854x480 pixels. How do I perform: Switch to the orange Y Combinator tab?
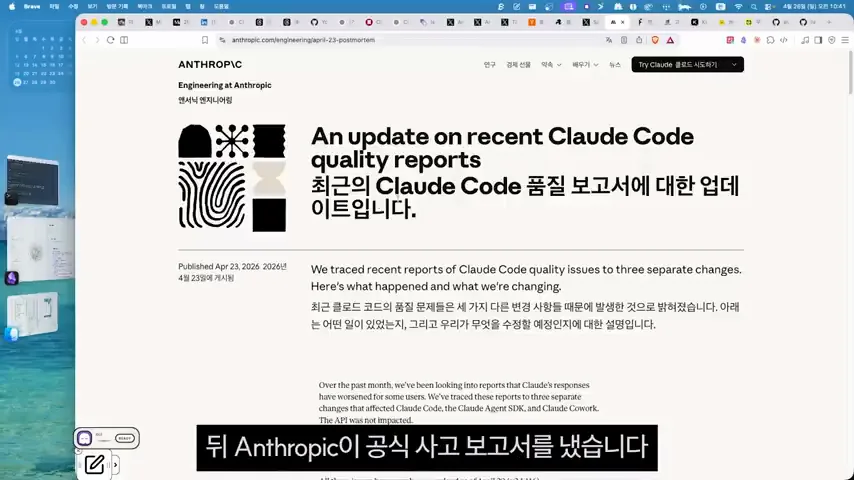pos(536,22)
